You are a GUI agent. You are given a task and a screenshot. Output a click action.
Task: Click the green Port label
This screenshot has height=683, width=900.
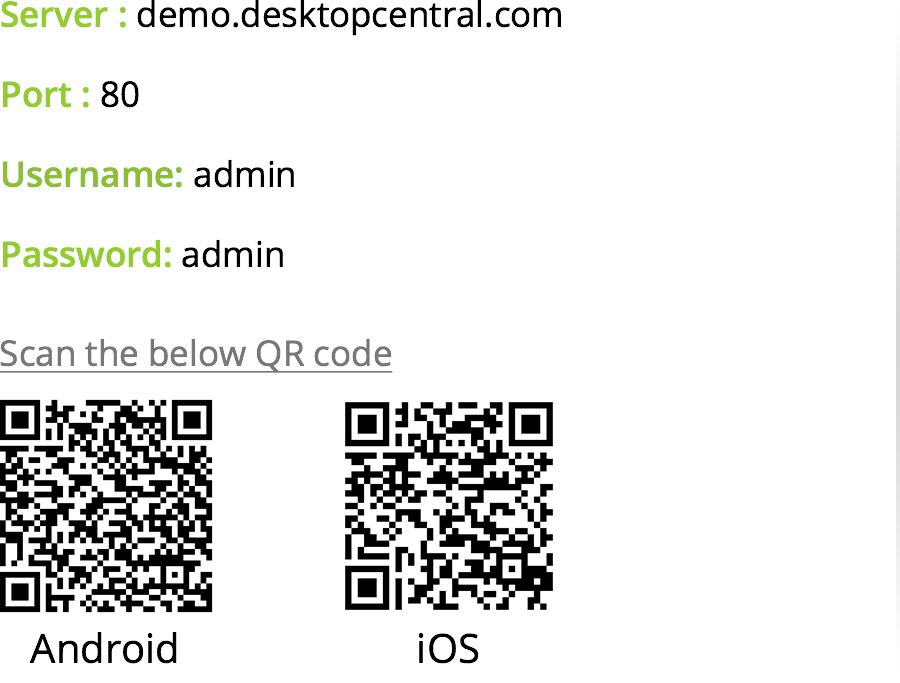click(x=45, y=95)
